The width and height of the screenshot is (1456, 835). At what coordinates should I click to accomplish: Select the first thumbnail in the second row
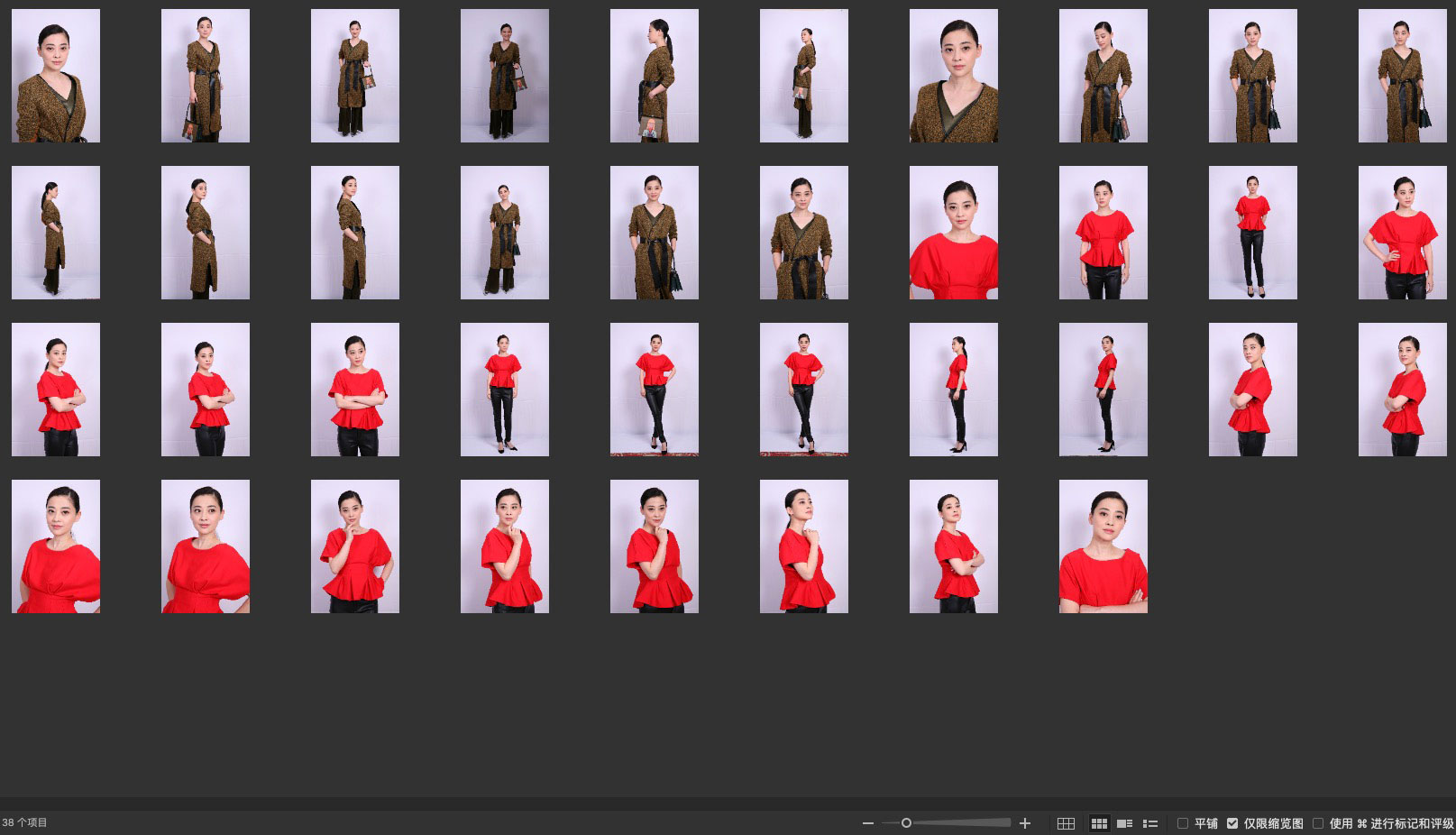tap(56, 233)
